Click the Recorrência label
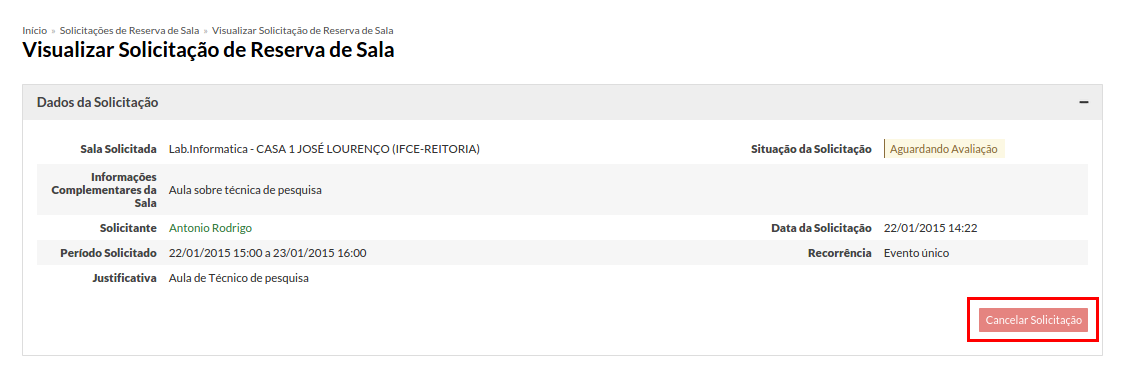Screen dimensions: 1123x367 [x=839, y=253]
